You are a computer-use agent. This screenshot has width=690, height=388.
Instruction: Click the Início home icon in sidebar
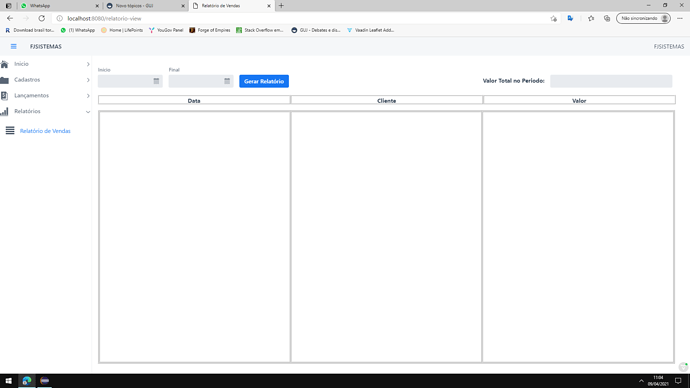point(4,64)
